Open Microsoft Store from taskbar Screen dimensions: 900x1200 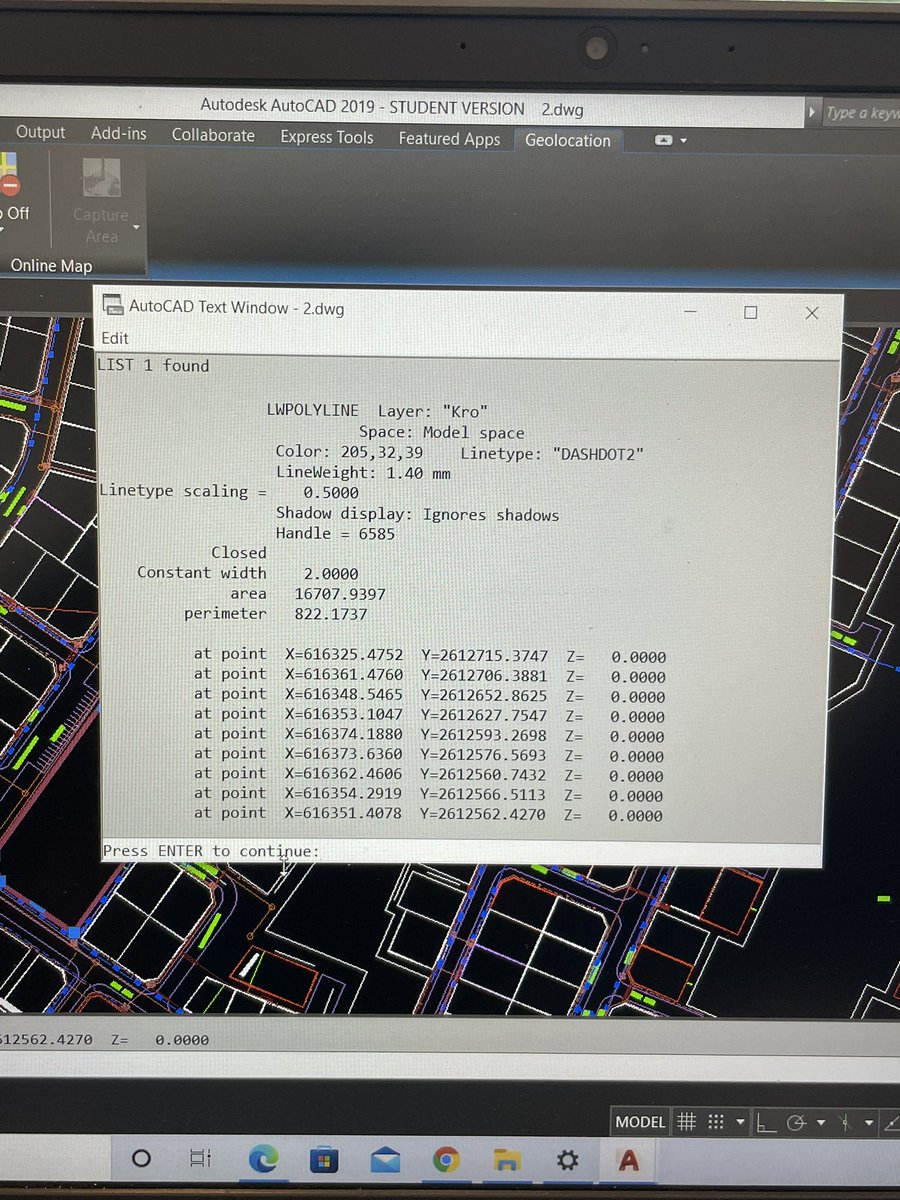click(x=324, y=1159)
